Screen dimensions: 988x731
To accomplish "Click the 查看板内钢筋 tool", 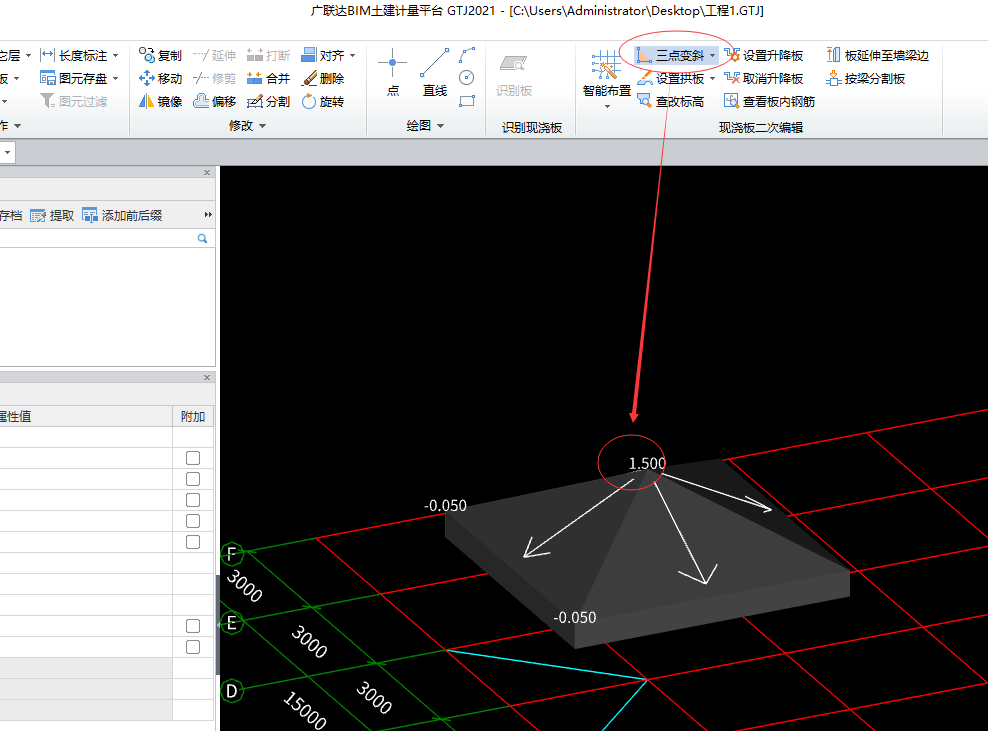I will point(769,101).
